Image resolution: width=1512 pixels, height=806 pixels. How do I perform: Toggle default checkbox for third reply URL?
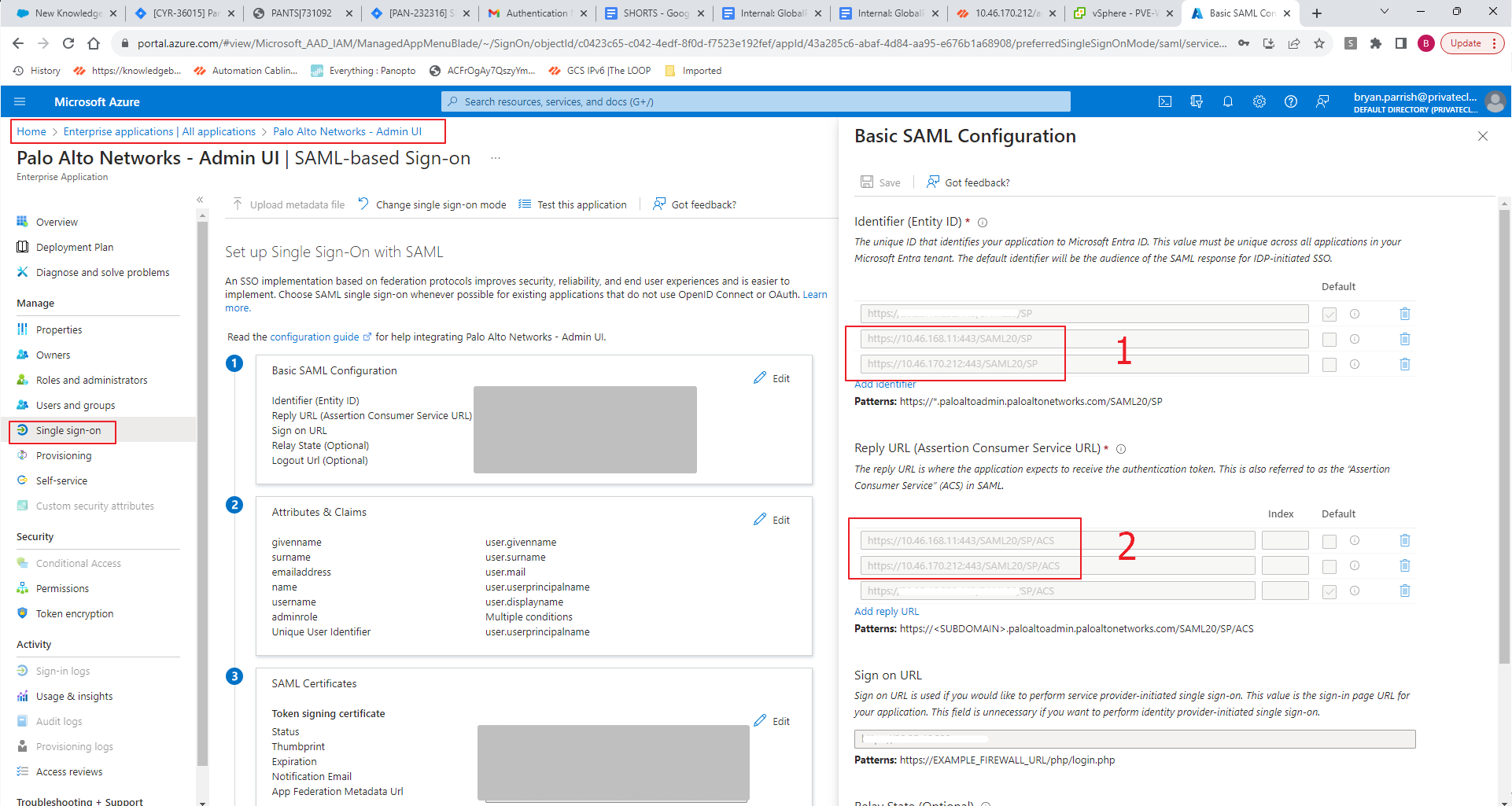click(x=1329, y=591)
